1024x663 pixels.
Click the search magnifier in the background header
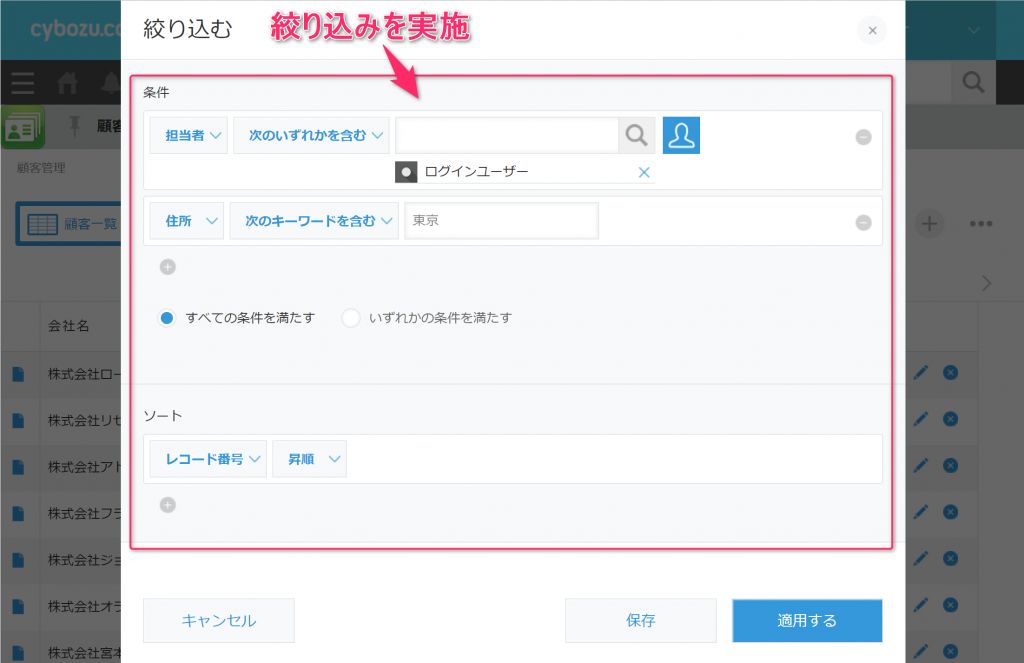coord(973,82)
